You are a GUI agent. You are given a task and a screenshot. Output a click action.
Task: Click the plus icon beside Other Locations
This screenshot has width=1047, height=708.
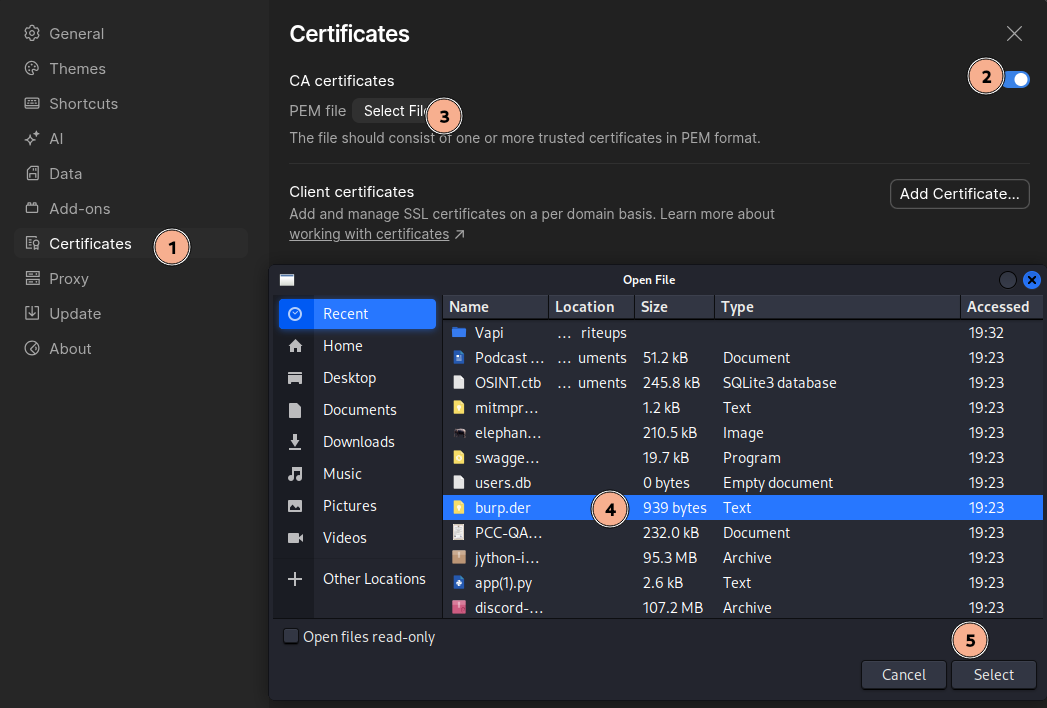295,579
